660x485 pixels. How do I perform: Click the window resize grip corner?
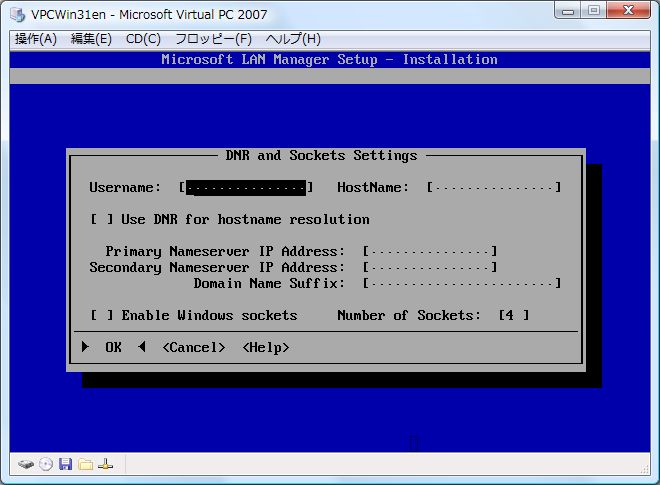645,469
